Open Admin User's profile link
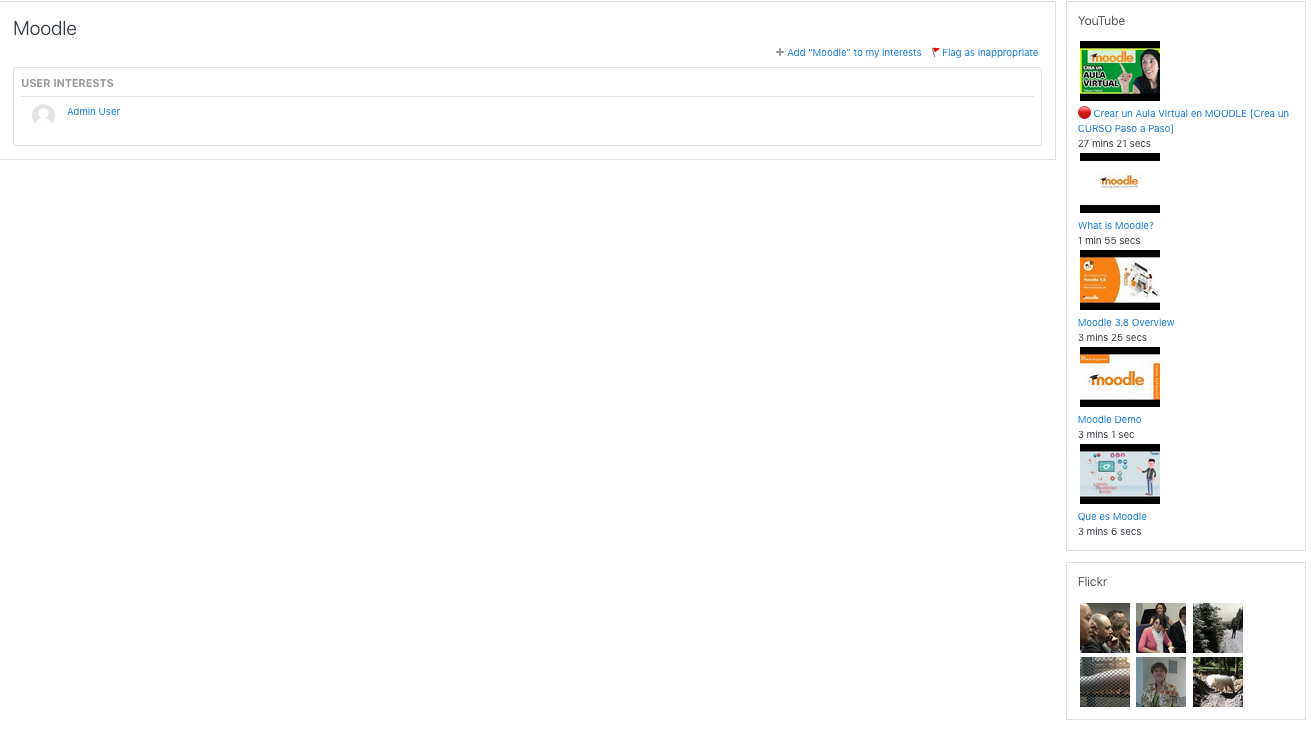This screenshot has width=1311, height=733. [x=93, y=112]
